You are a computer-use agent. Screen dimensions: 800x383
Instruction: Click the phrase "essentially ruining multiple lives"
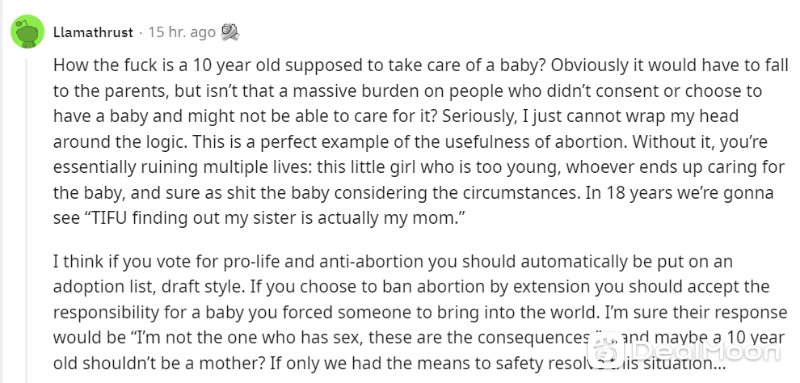(179, 167)
